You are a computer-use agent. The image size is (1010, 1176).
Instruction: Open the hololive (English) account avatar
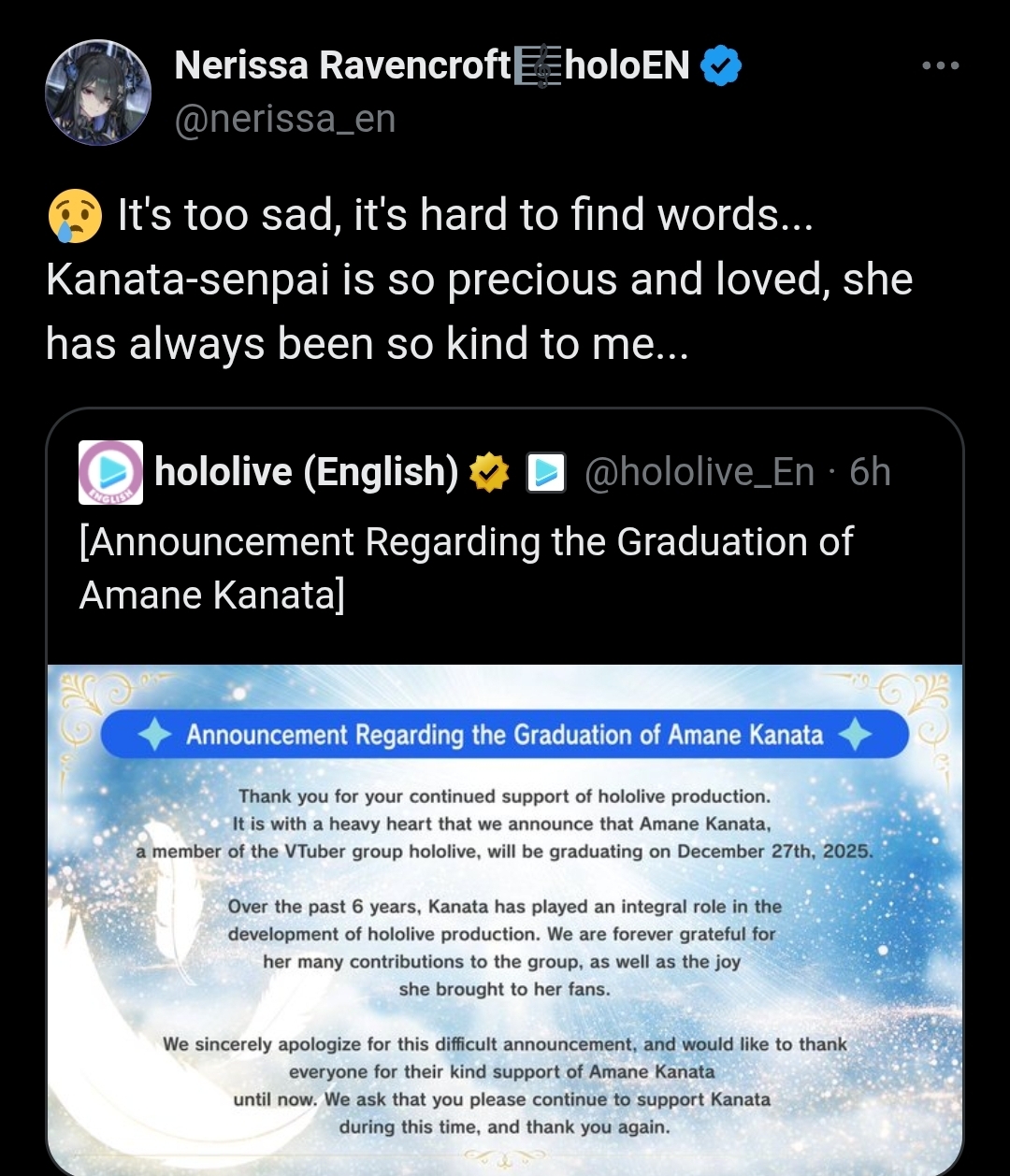tap(110, 473)
